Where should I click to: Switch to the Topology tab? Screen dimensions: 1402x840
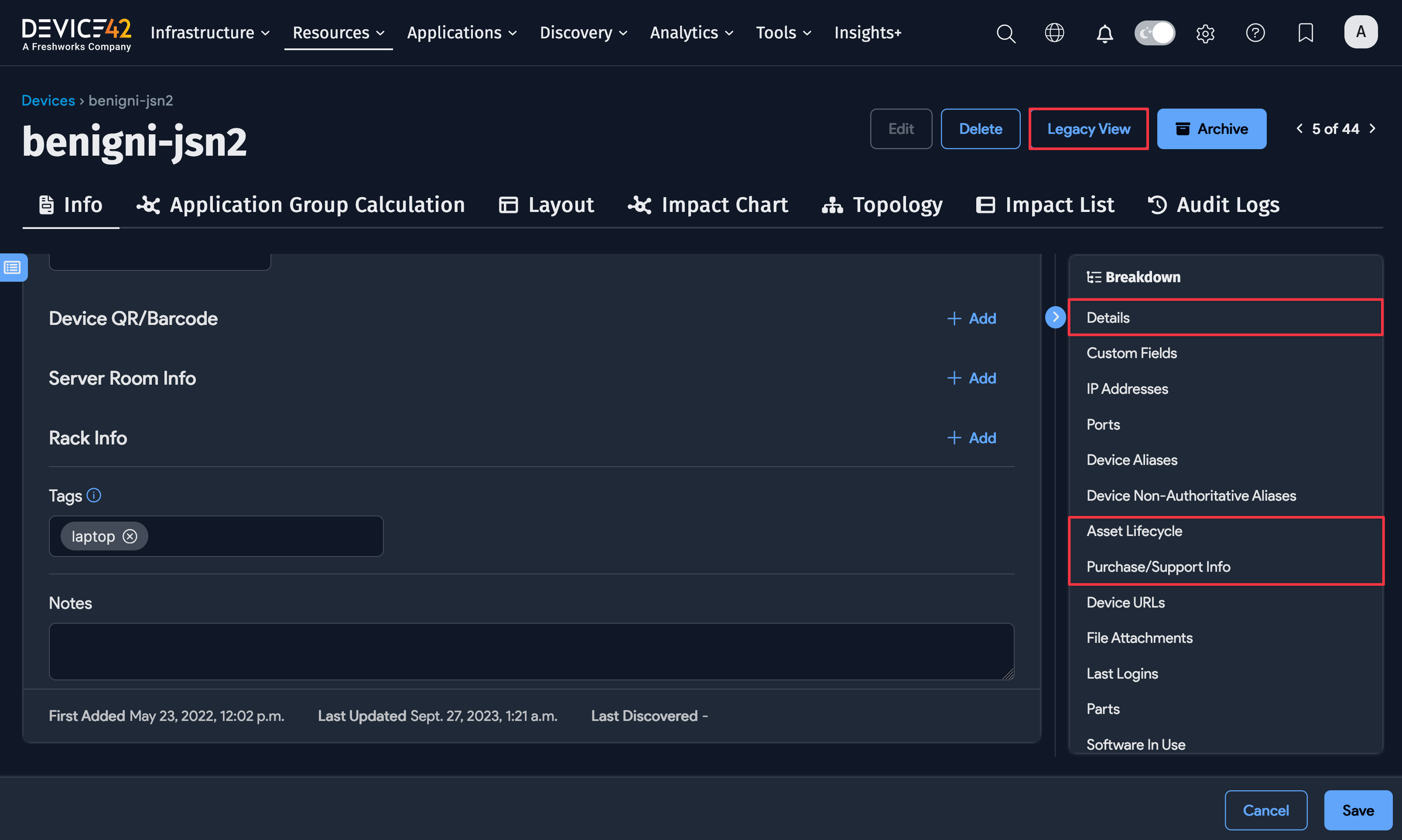(882, 205)
